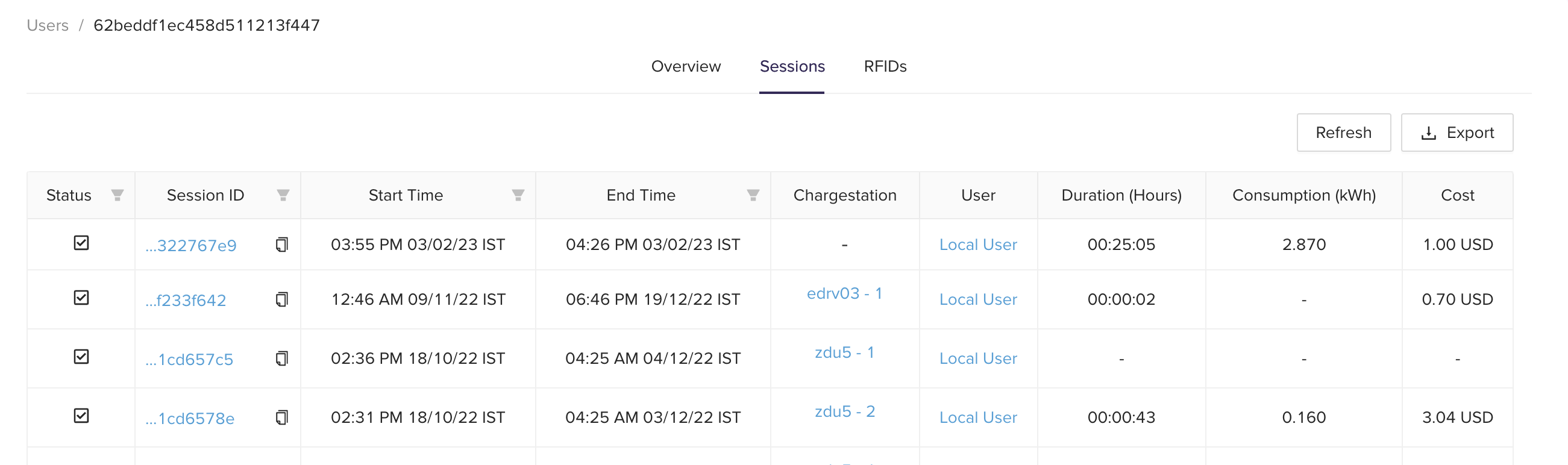Select start time 03:55 PM 03/02/23 IST
Image resolution: width=1568 pixels, height=465 pixels.
point(418,245)
